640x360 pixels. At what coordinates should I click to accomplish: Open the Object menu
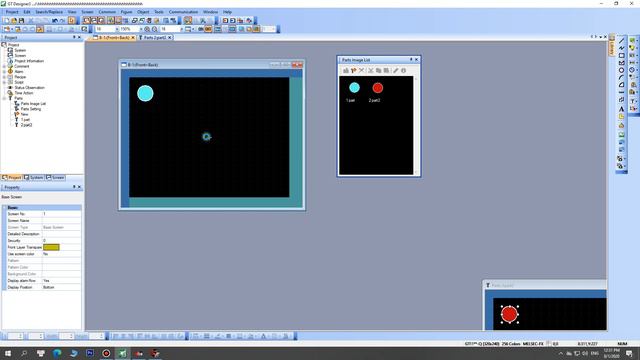[x=143, y=12]
